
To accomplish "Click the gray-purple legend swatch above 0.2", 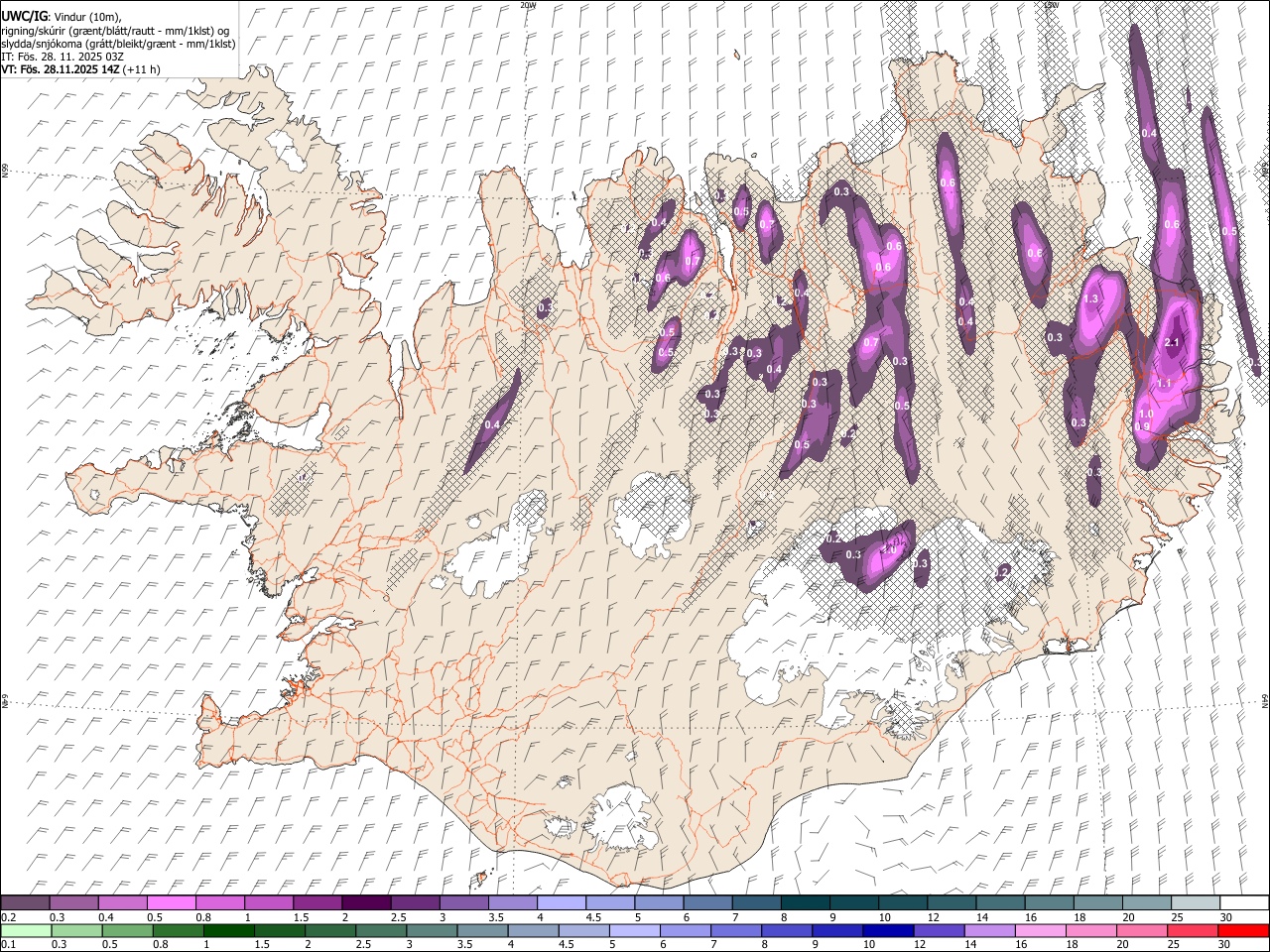I will 25,902.
